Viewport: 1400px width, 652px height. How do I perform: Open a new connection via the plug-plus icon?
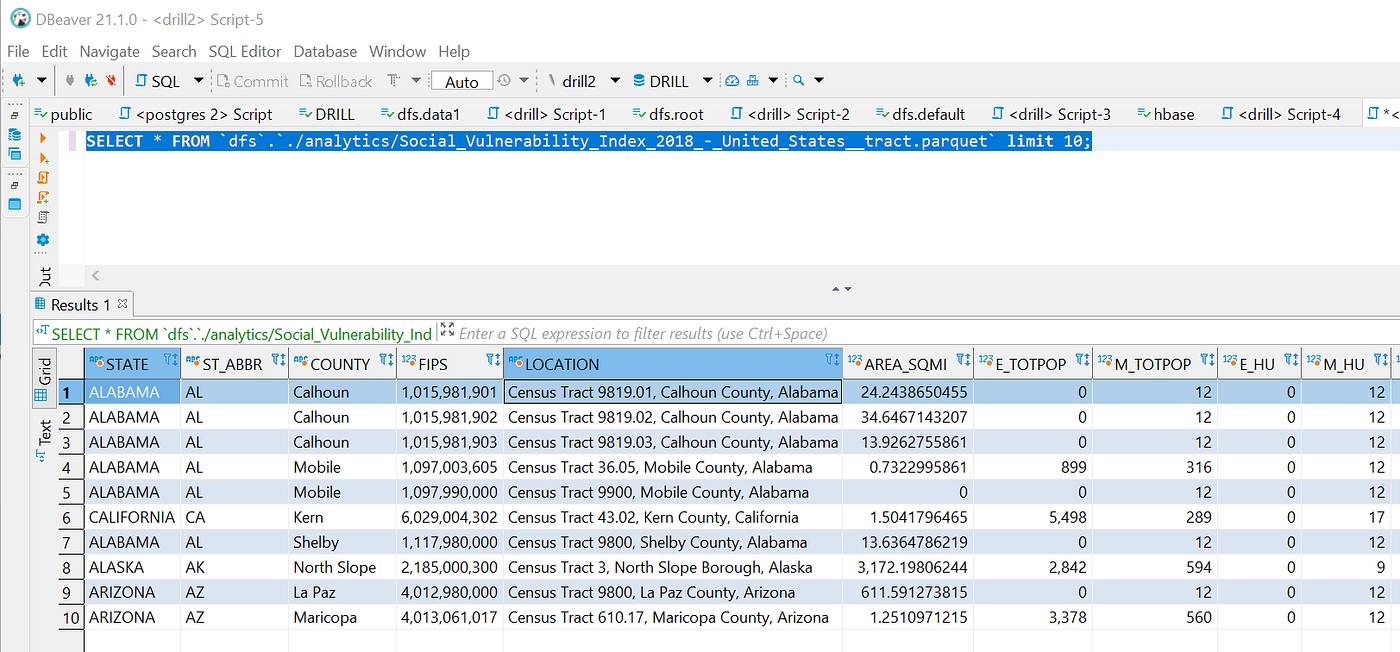tap(17, 80)
